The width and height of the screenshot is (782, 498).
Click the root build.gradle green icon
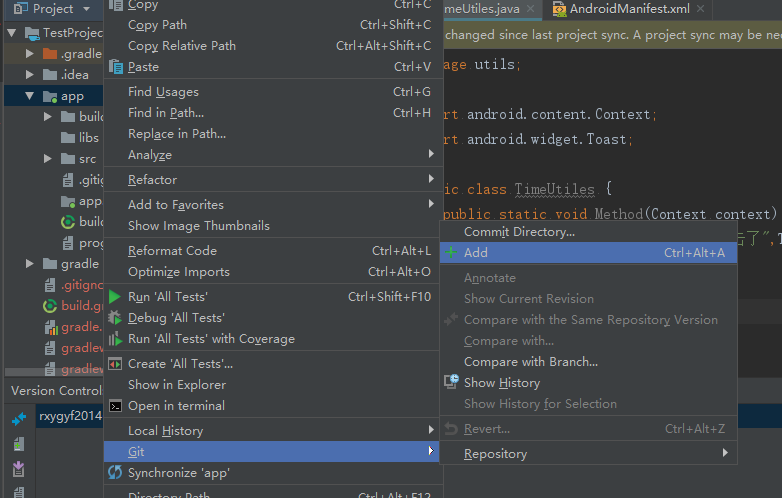tap(50, 306)
